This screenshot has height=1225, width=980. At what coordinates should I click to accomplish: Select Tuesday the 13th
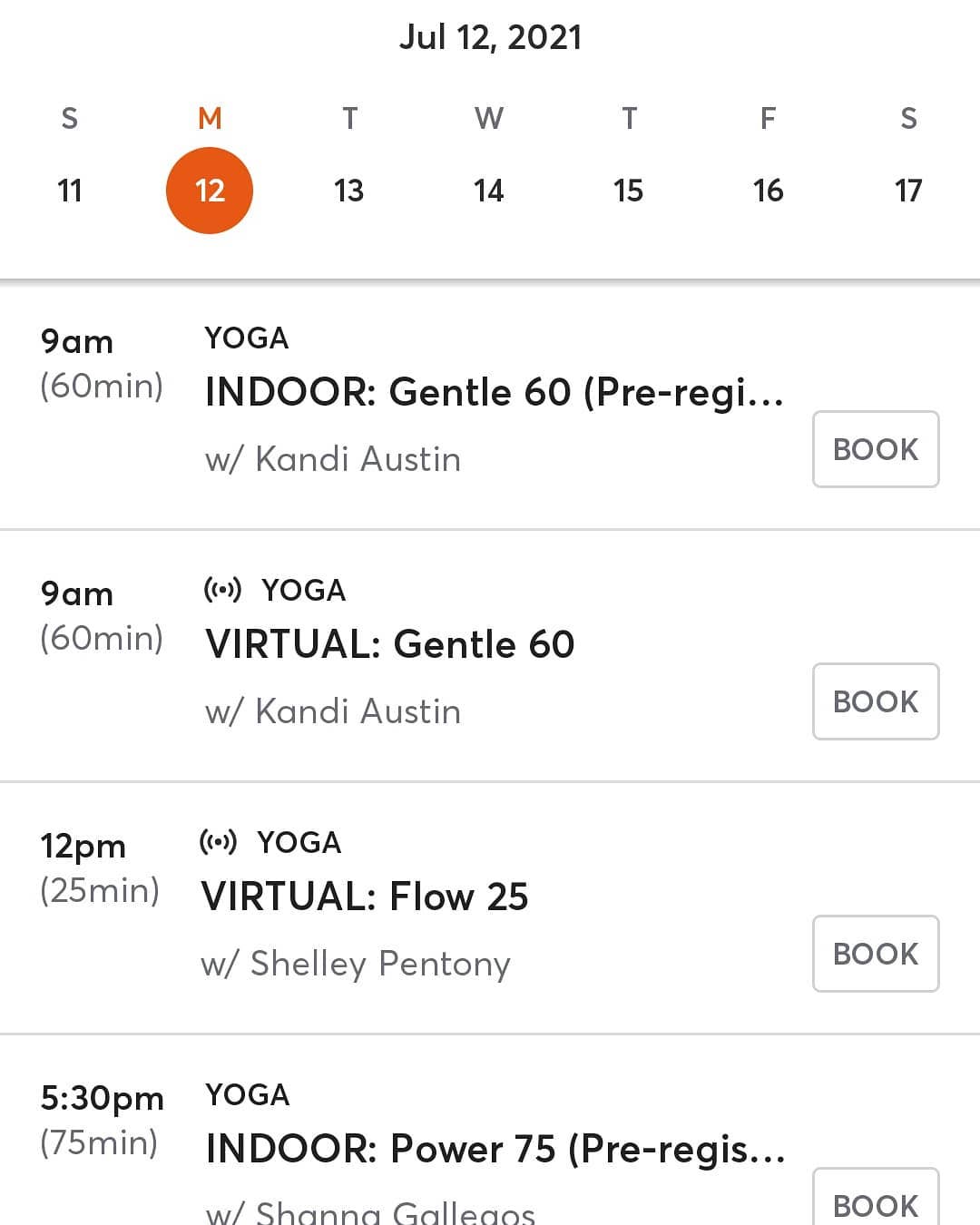(x=348, y=191)
